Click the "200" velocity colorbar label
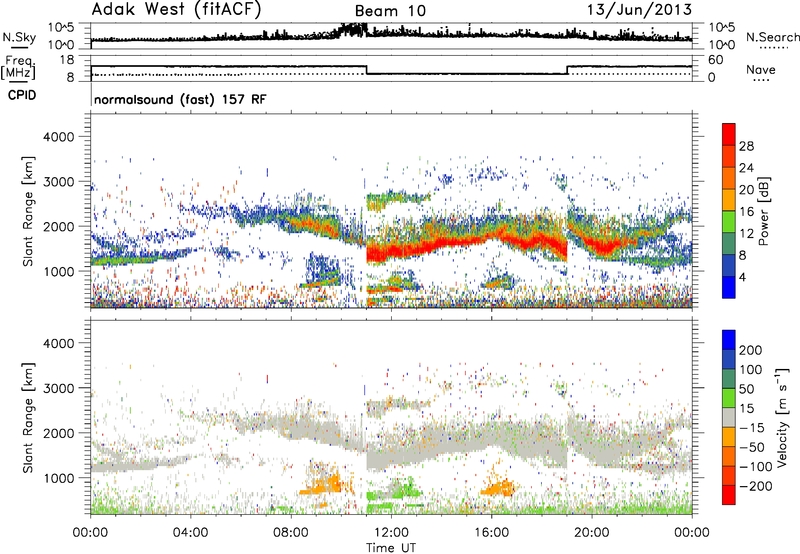Viewport: 800px width, 554px height. [751, 350]
